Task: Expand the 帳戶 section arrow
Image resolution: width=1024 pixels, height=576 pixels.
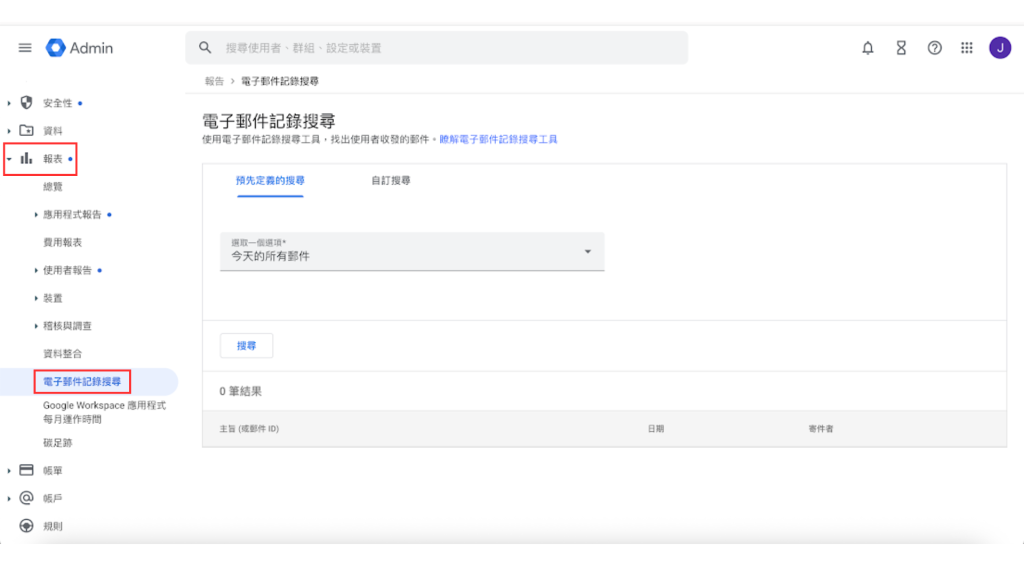Action: (9, 498)
